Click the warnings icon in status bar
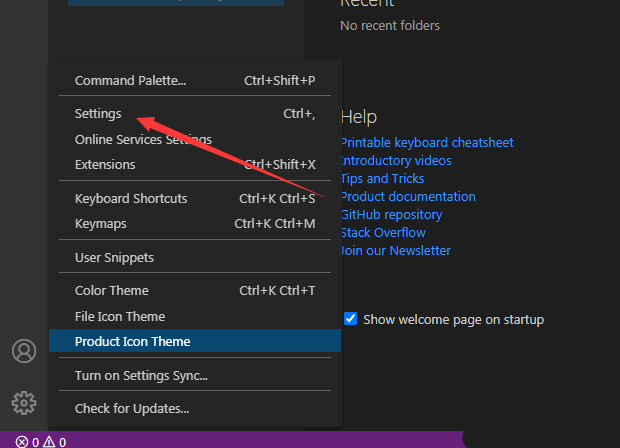The height and width of the screenshot is (448, 620). [48, 441]
